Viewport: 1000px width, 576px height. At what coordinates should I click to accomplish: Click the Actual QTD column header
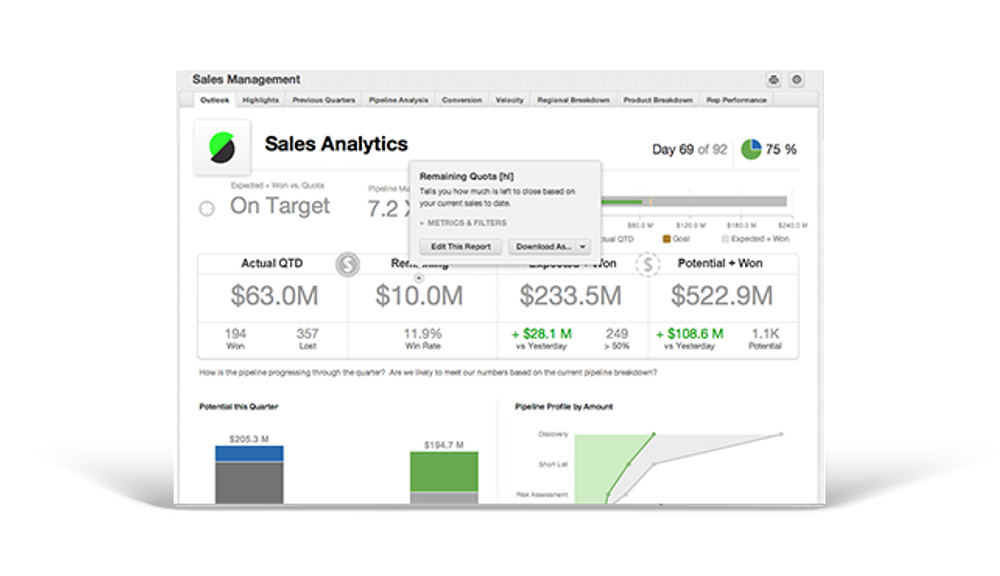click(272, 263)
